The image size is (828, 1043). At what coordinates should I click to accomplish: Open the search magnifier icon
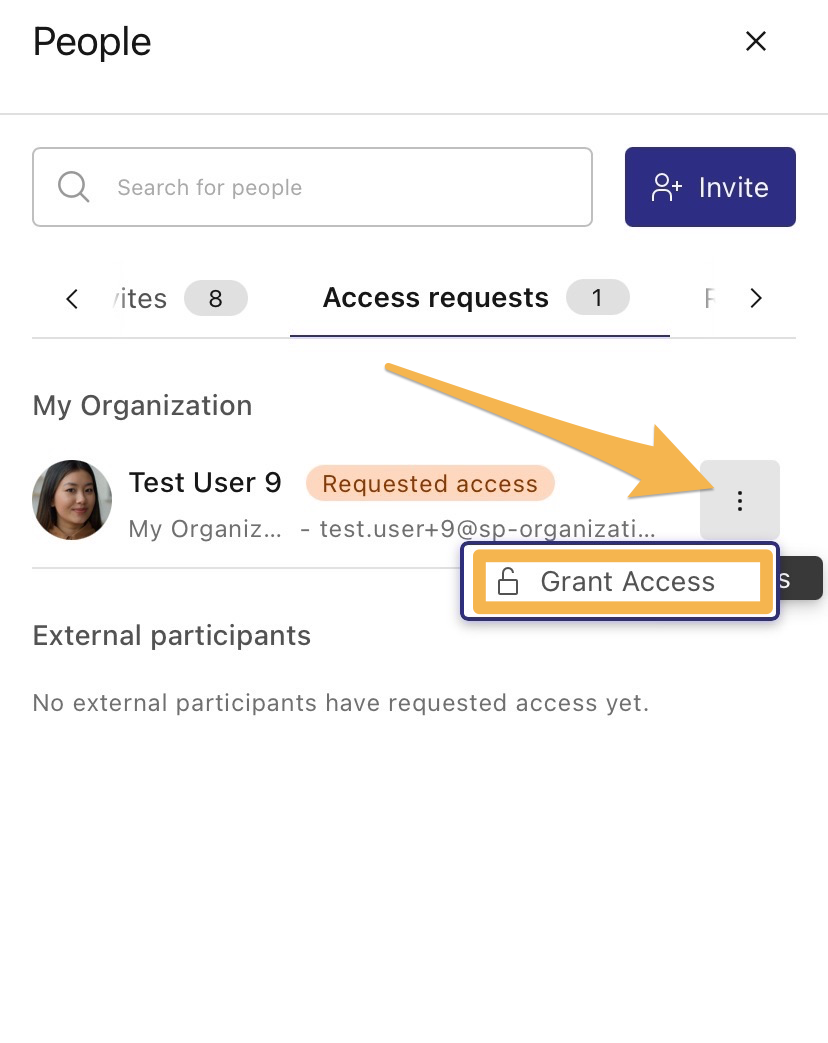click(x=73, y=187)
